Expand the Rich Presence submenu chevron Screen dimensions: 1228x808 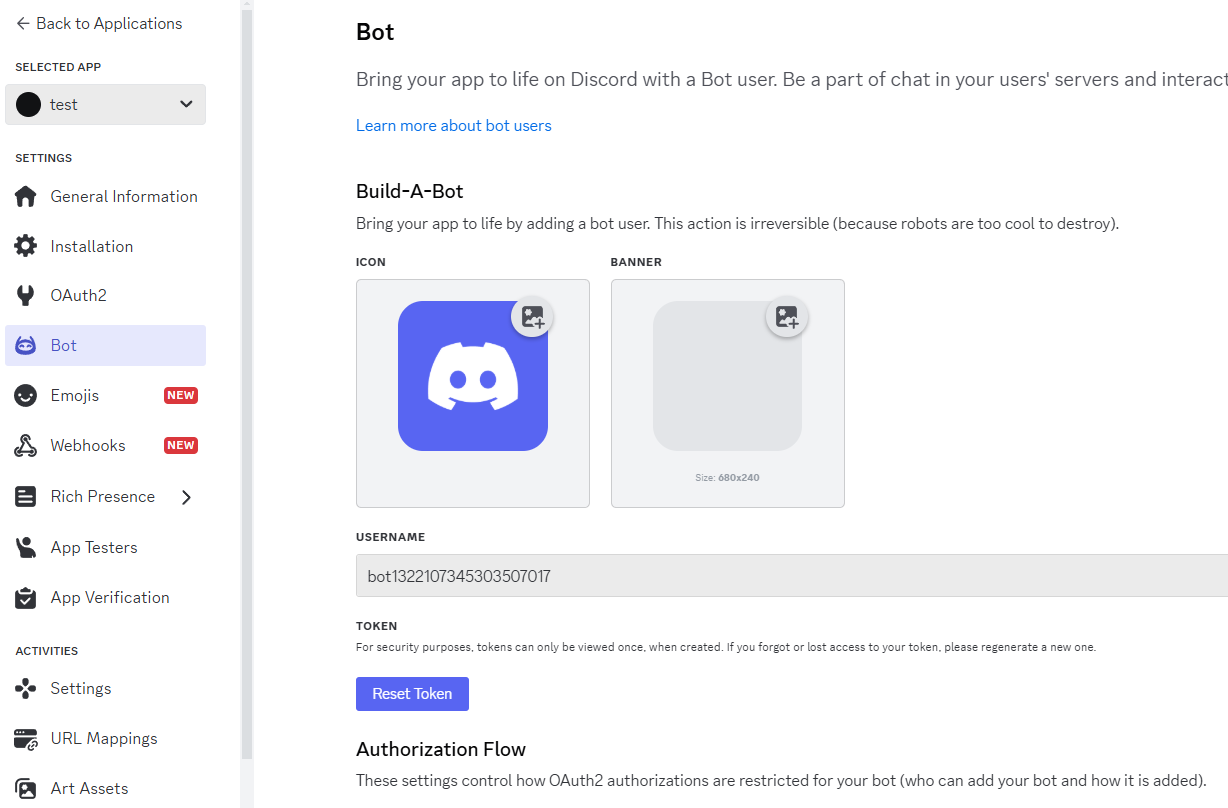(x=186, y=497)
